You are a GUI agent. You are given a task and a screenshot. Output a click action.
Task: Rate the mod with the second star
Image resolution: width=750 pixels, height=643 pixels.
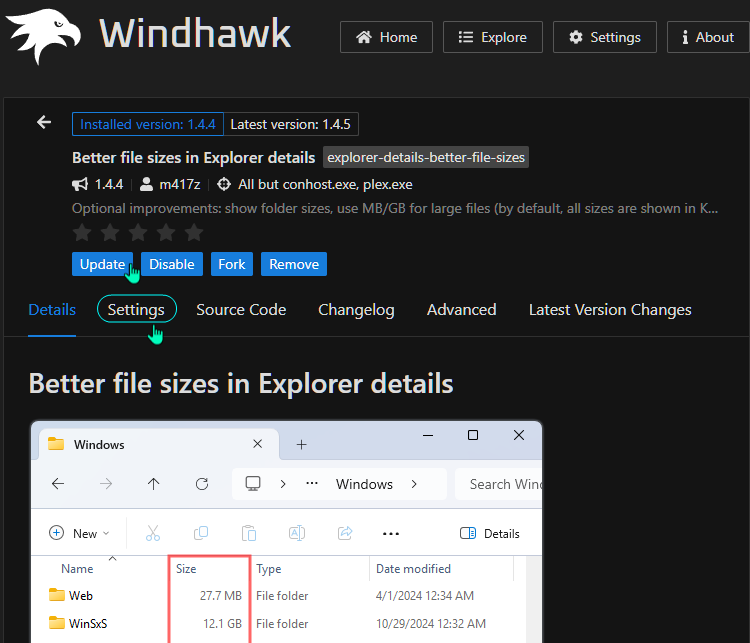[110, 233]
